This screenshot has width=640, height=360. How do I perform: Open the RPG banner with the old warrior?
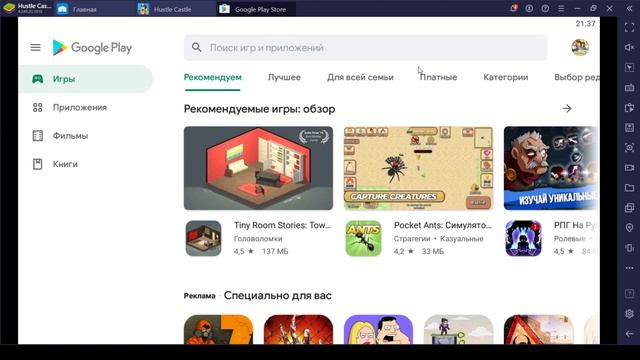pyautogui.click(x=551, y=168)
